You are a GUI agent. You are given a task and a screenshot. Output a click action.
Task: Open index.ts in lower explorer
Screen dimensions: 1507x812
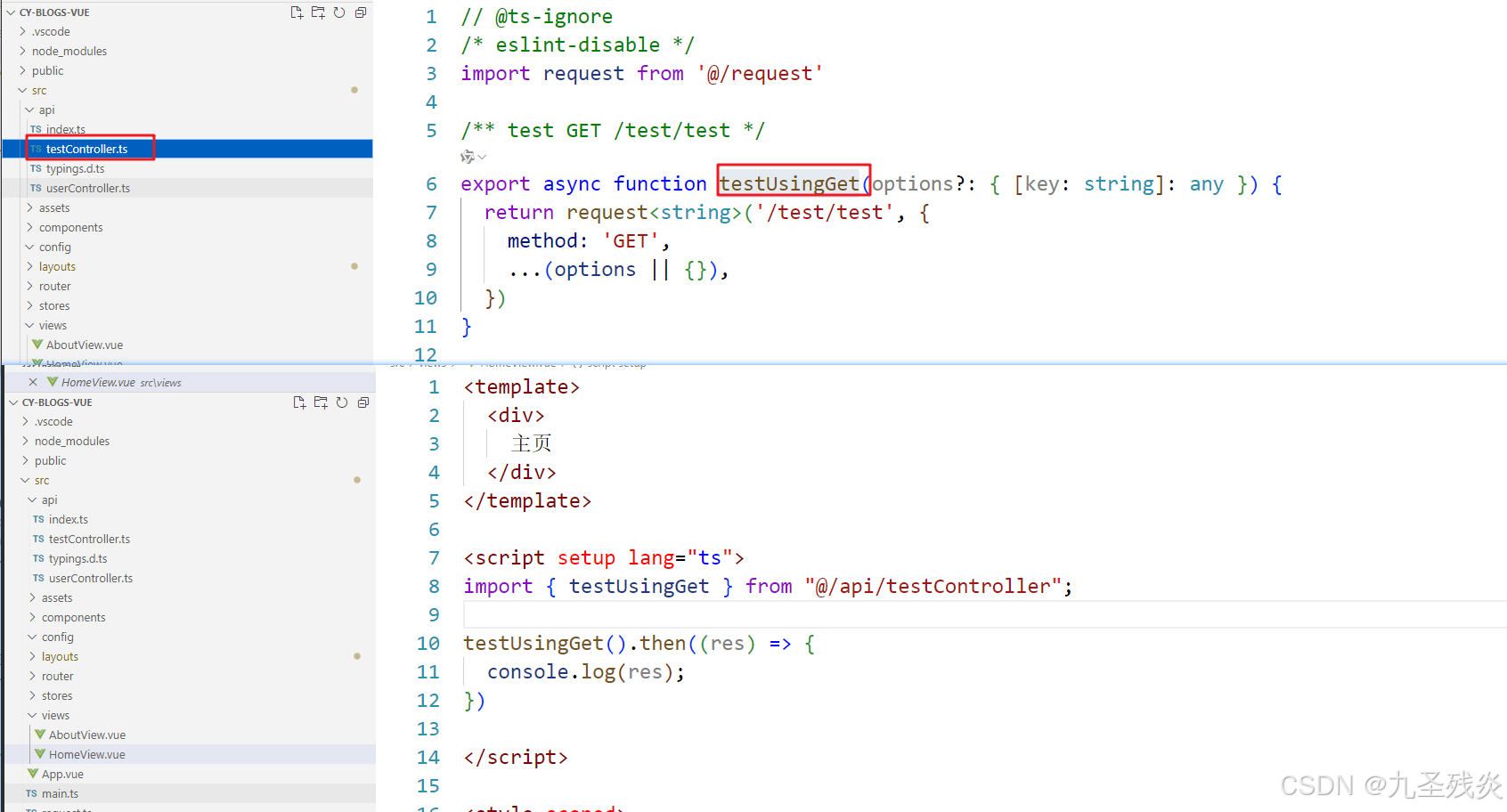tap(191, 520)
